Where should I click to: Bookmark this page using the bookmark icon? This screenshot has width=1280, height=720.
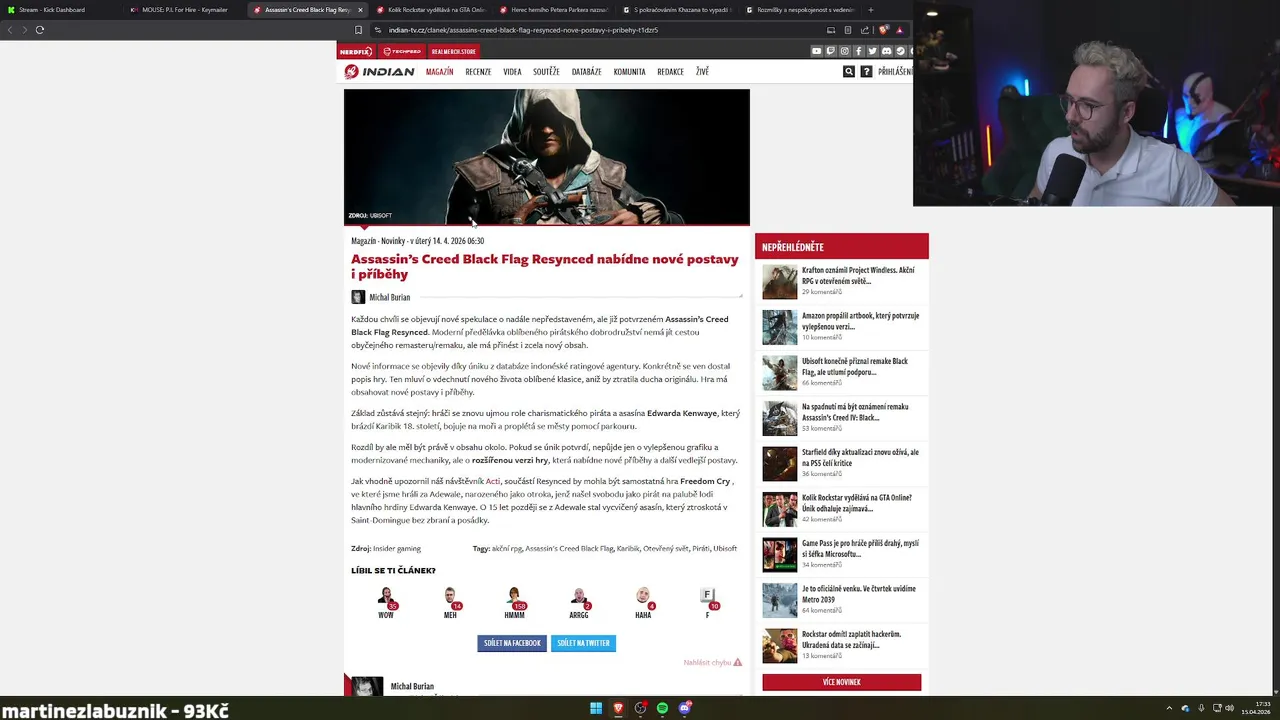click(358, 30)
